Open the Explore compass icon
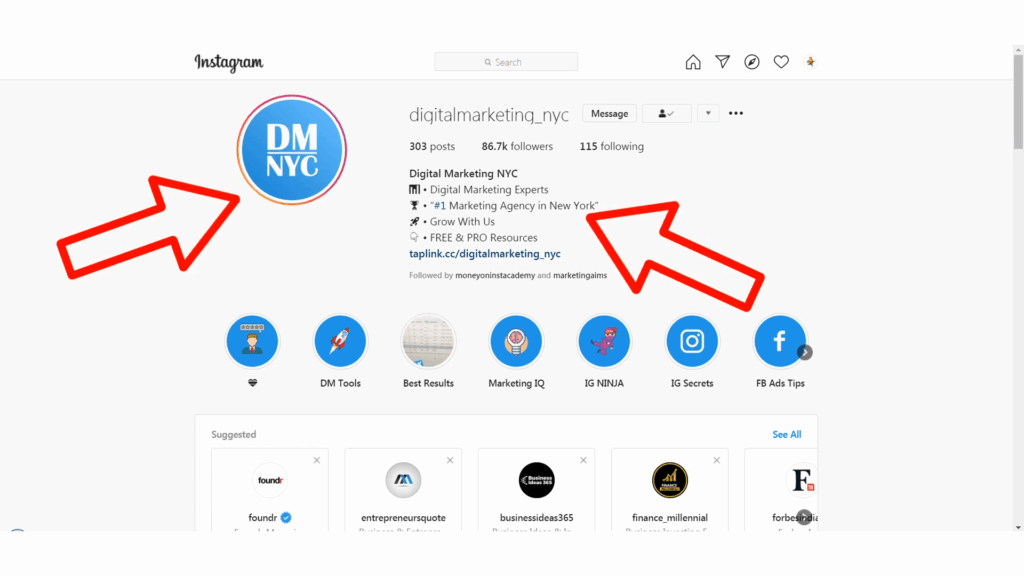1024x576 pixels. coord(752,62)
